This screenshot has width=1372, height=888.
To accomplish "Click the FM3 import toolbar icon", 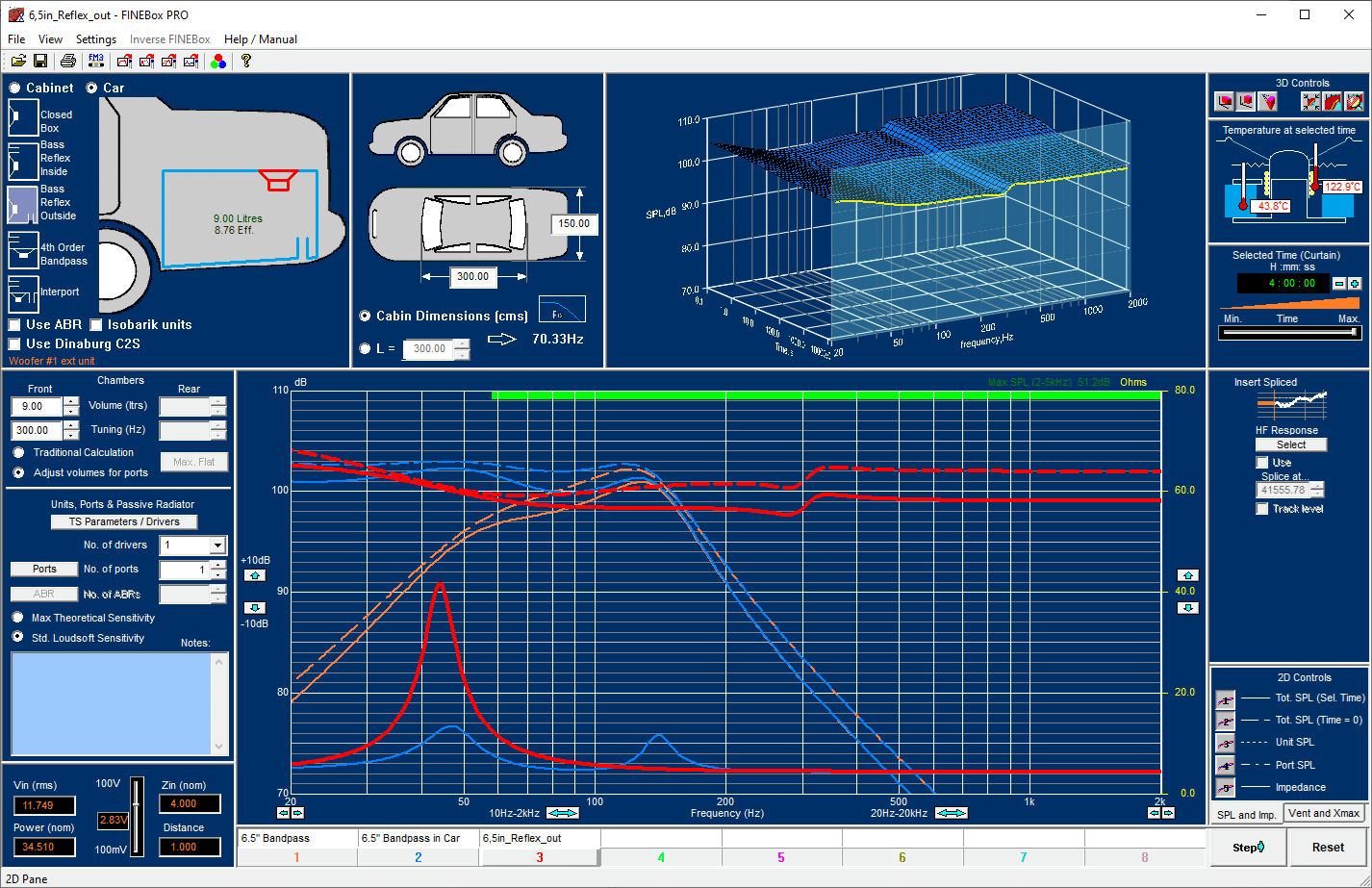I will pyautogui.click(x=95, y=60).
